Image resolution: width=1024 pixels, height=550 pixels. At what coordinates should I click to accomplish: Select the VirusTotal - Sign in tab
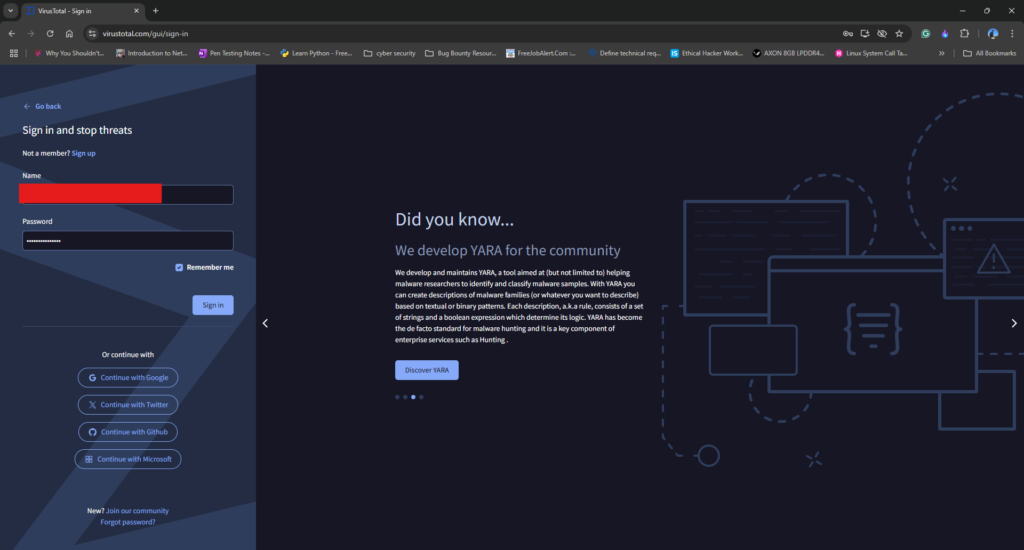[82, 10]
